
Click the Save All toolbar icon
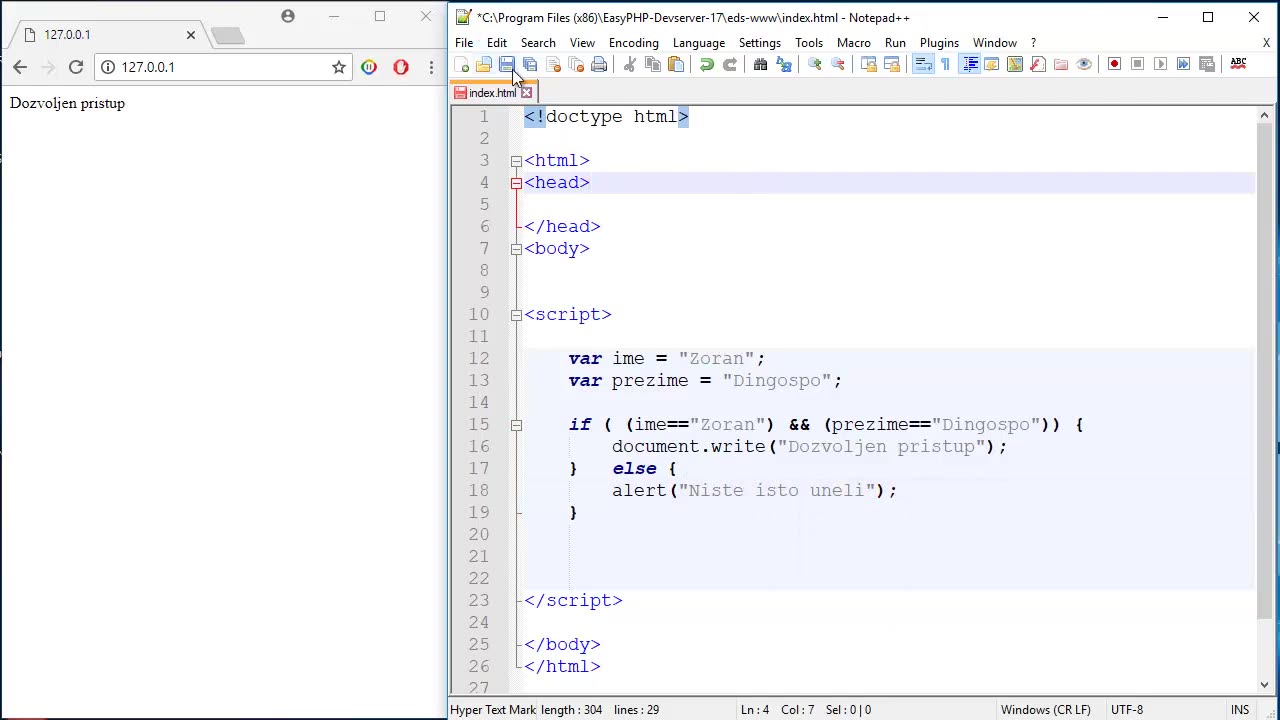tap(530, 64)
